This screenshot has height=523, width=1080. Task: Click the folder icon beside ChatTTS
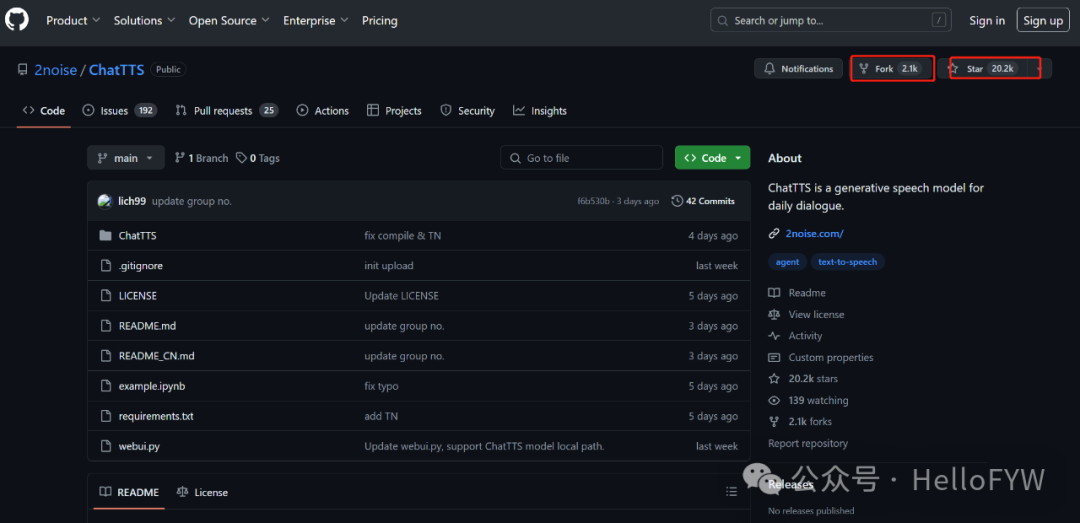pos(105,236)
